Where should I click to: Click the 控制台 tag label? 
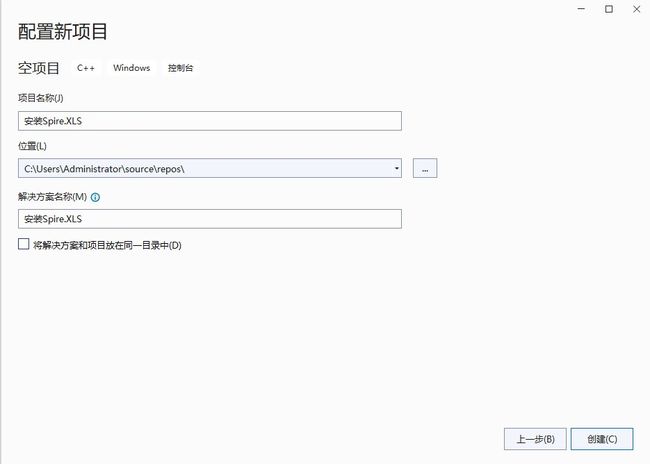pos(181,68)
